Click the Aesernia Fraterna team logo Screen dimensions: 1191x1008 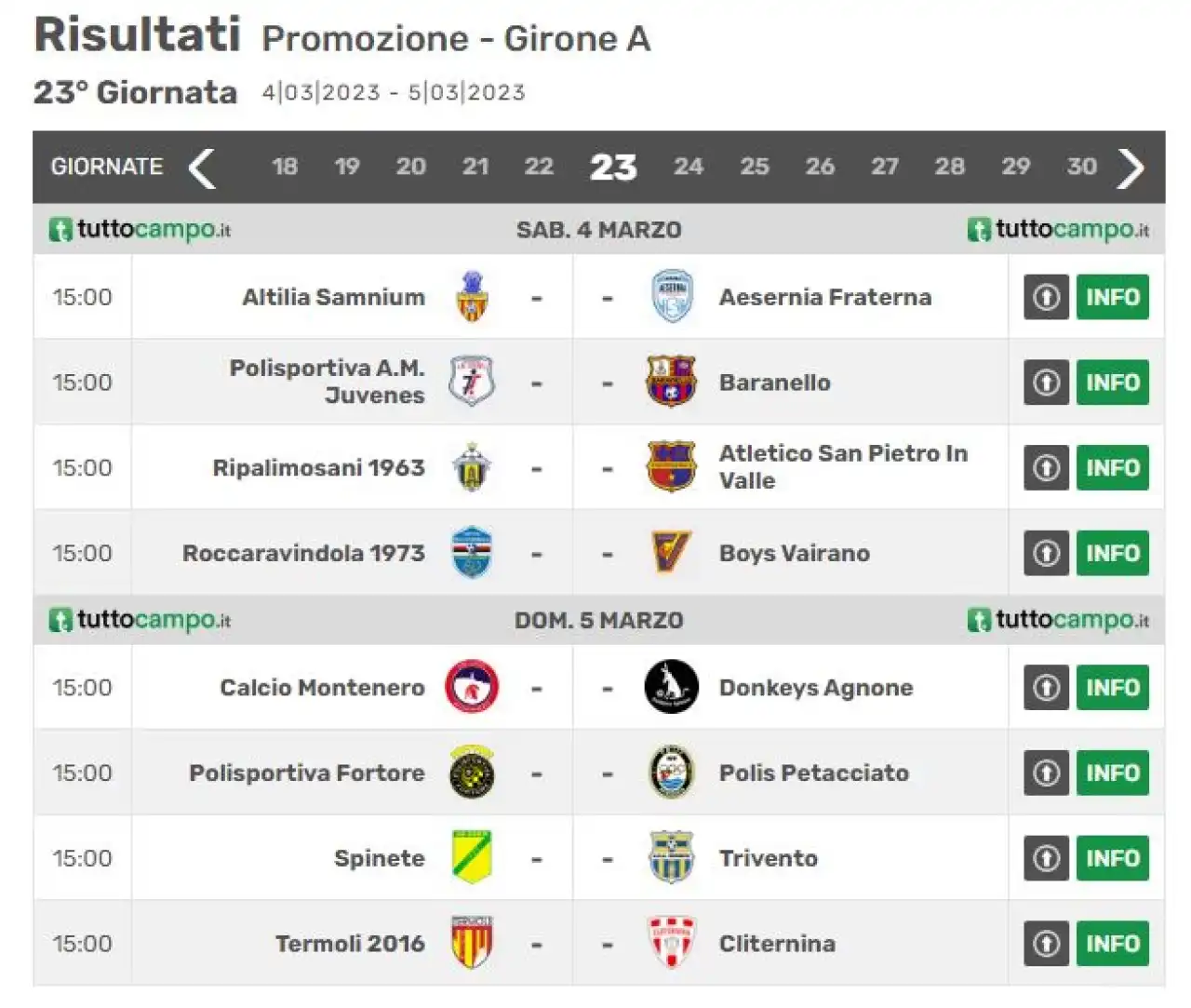[x=671, y=297]
